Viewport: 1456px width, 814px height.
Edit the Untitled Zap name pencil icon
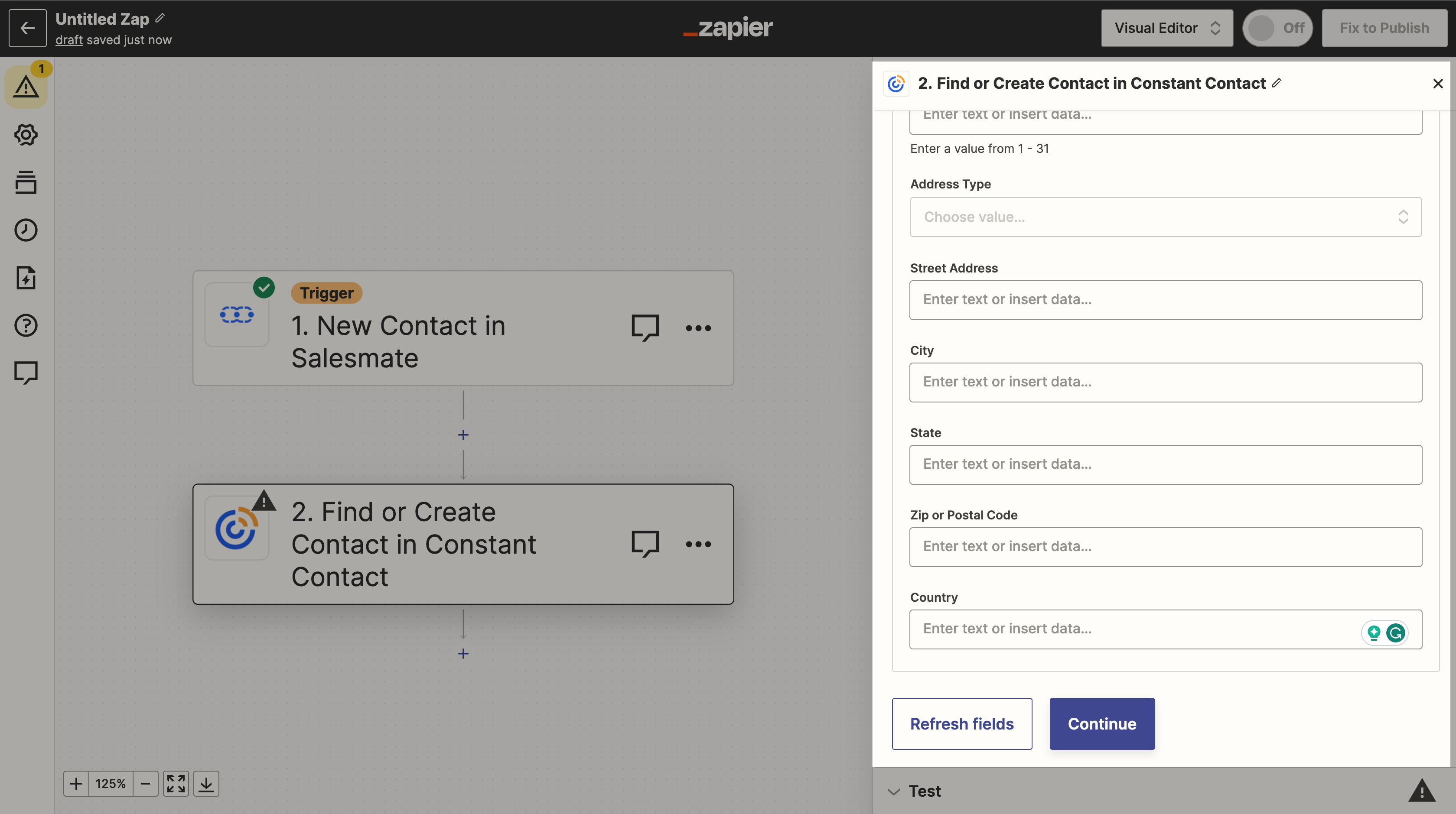(160, 18)
